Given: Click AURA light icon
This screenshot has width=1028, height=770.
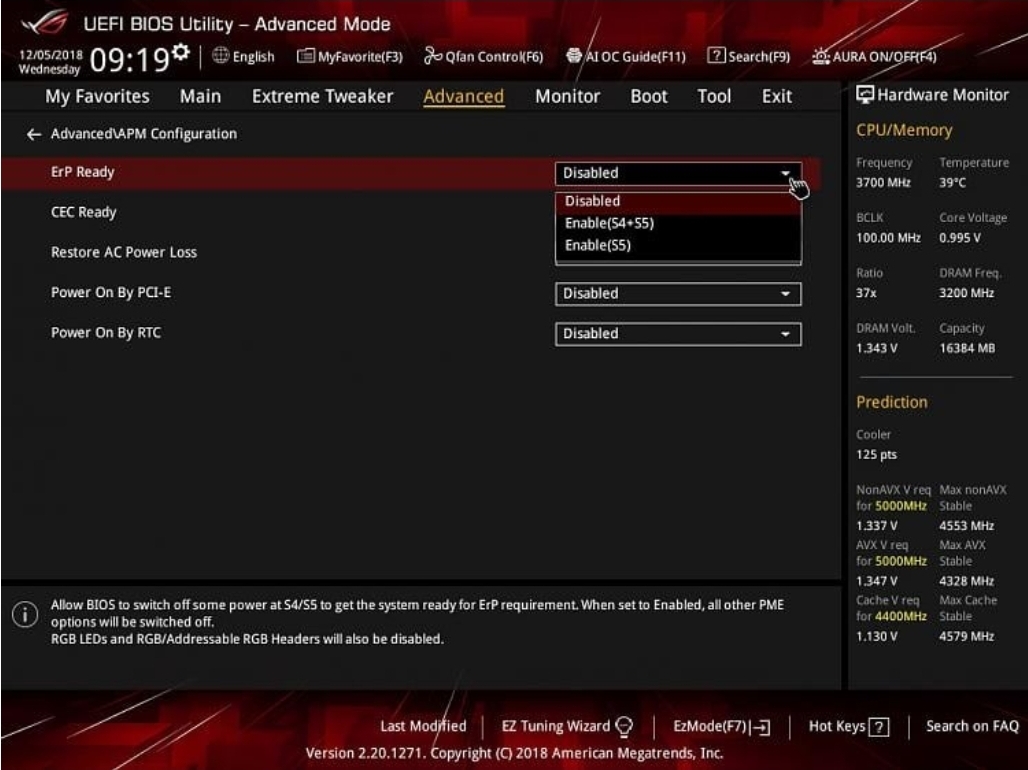Looking at the screenshot, I should tap(821, 56).
